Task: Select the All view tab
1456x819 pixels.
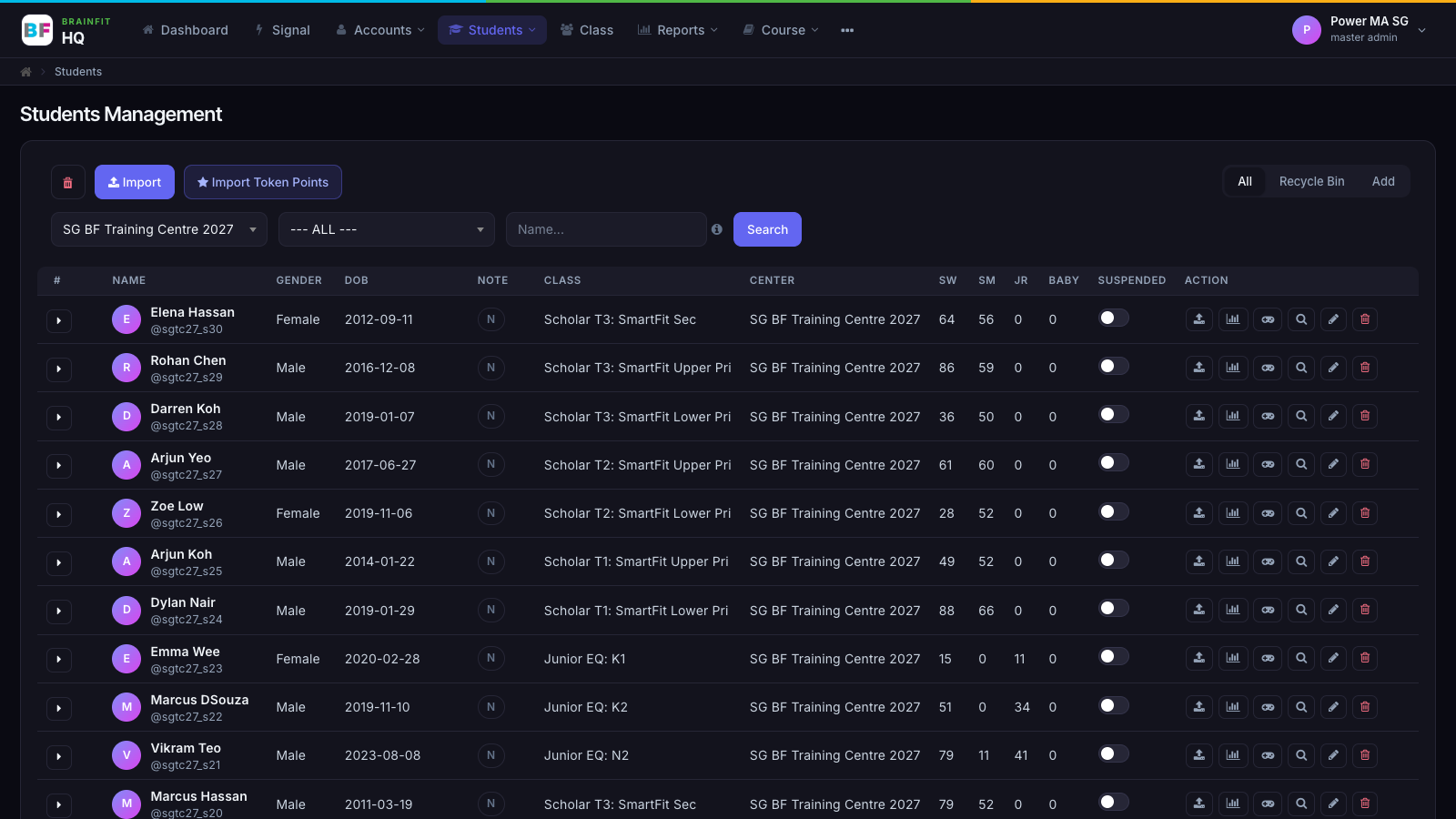Action: [1245, 181]
